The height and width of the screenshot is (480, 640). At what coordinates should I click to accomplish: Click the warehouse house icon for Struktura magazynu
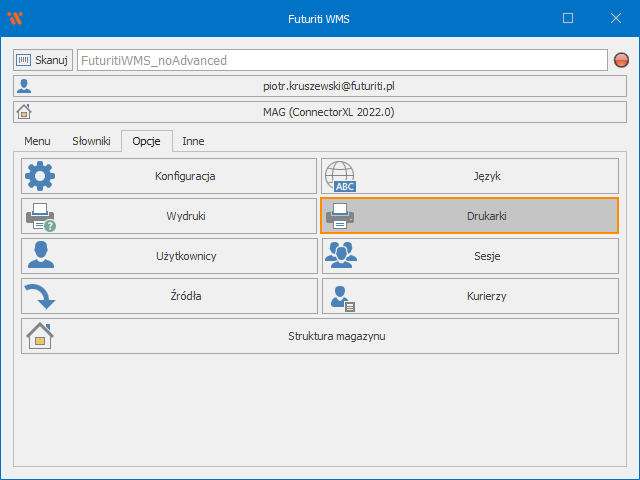tap(40, 336)
